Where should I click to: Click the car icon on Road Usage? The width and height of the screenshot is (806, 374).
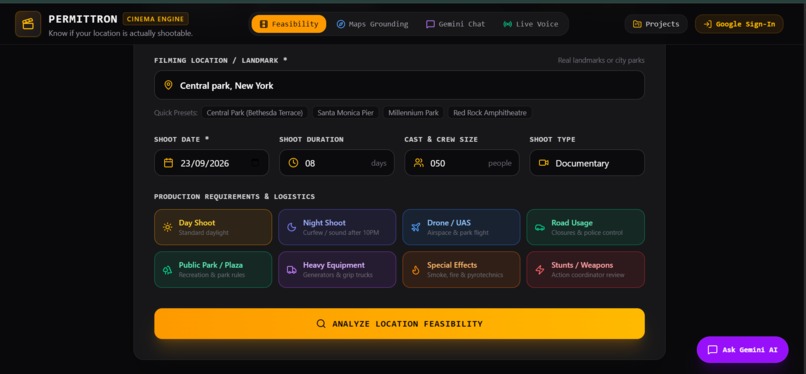pyautogui.click(x=540, y=227)
